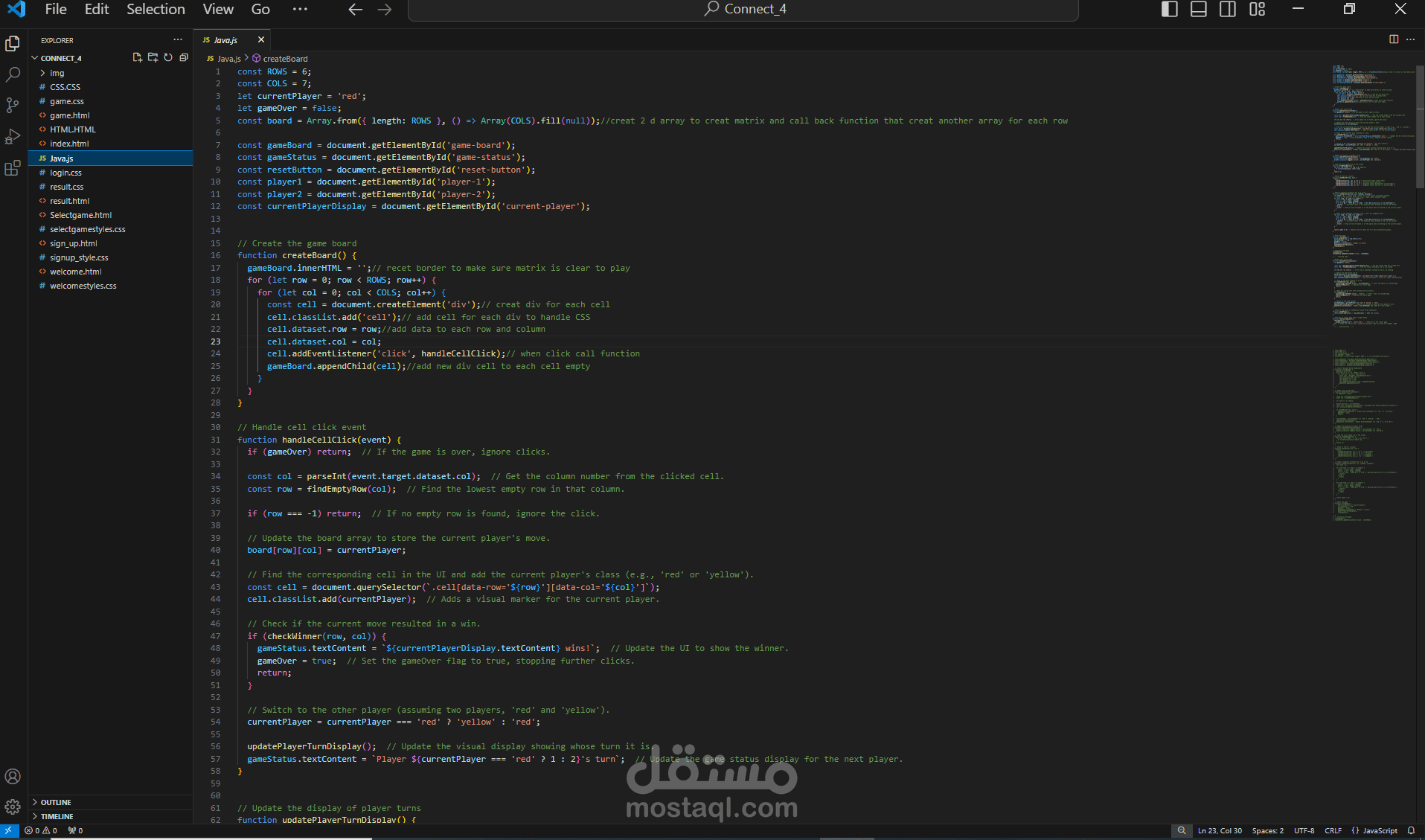
Task: Change indentation via Spaces: 2
Action: point(1267,830)
